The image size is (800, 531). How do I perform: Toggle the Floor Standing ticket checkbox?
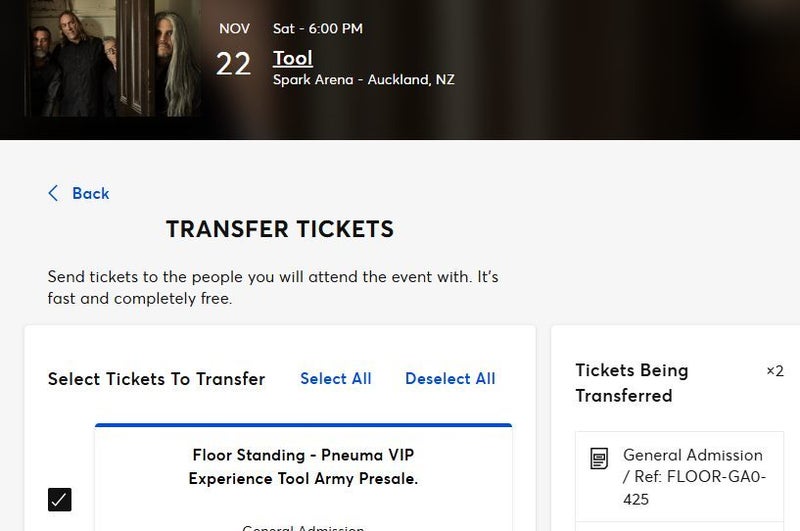click(x=60, y=498)
